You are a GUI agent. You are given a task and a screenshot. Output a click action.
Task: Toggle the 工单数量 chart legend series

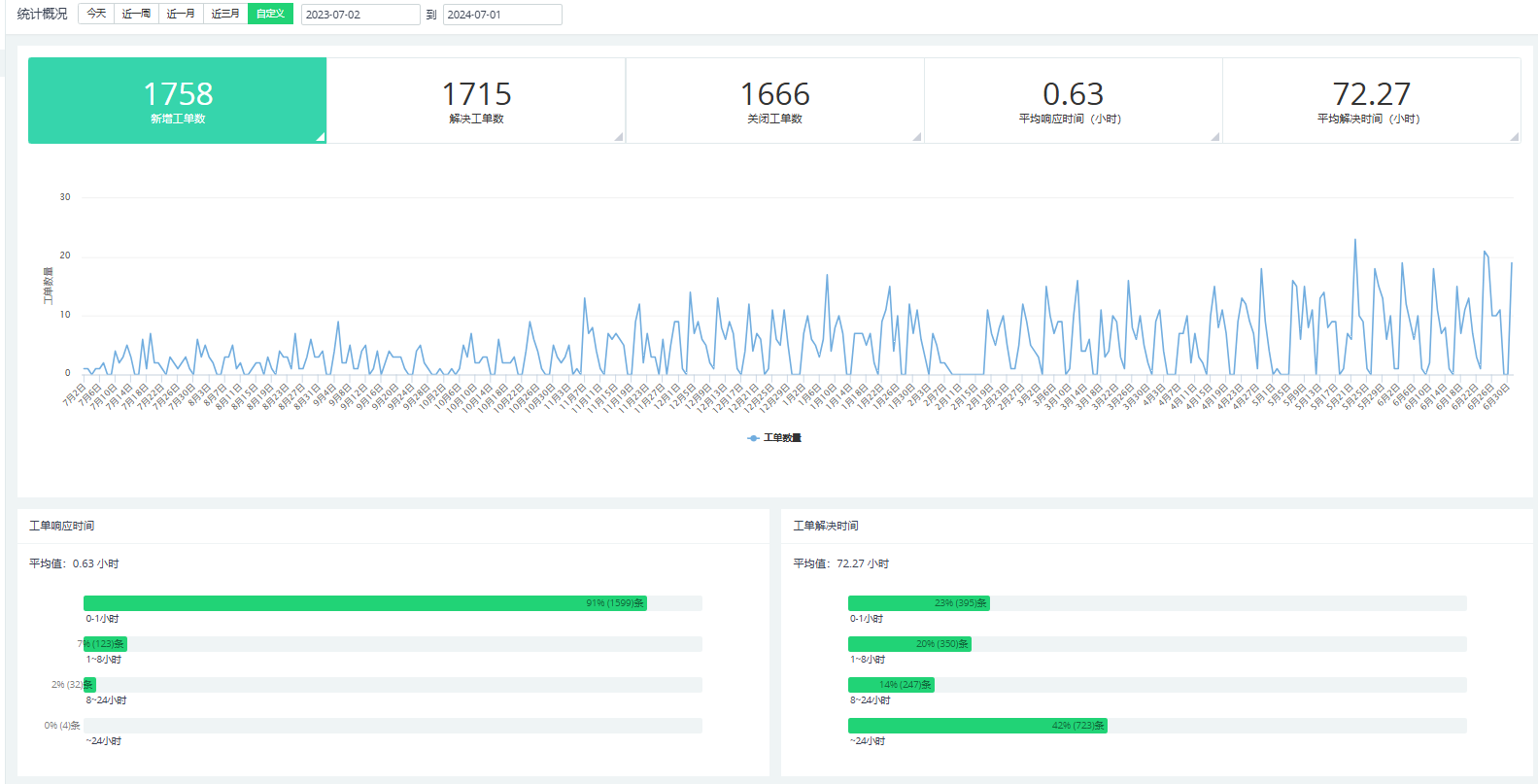(x=774, y=438)
